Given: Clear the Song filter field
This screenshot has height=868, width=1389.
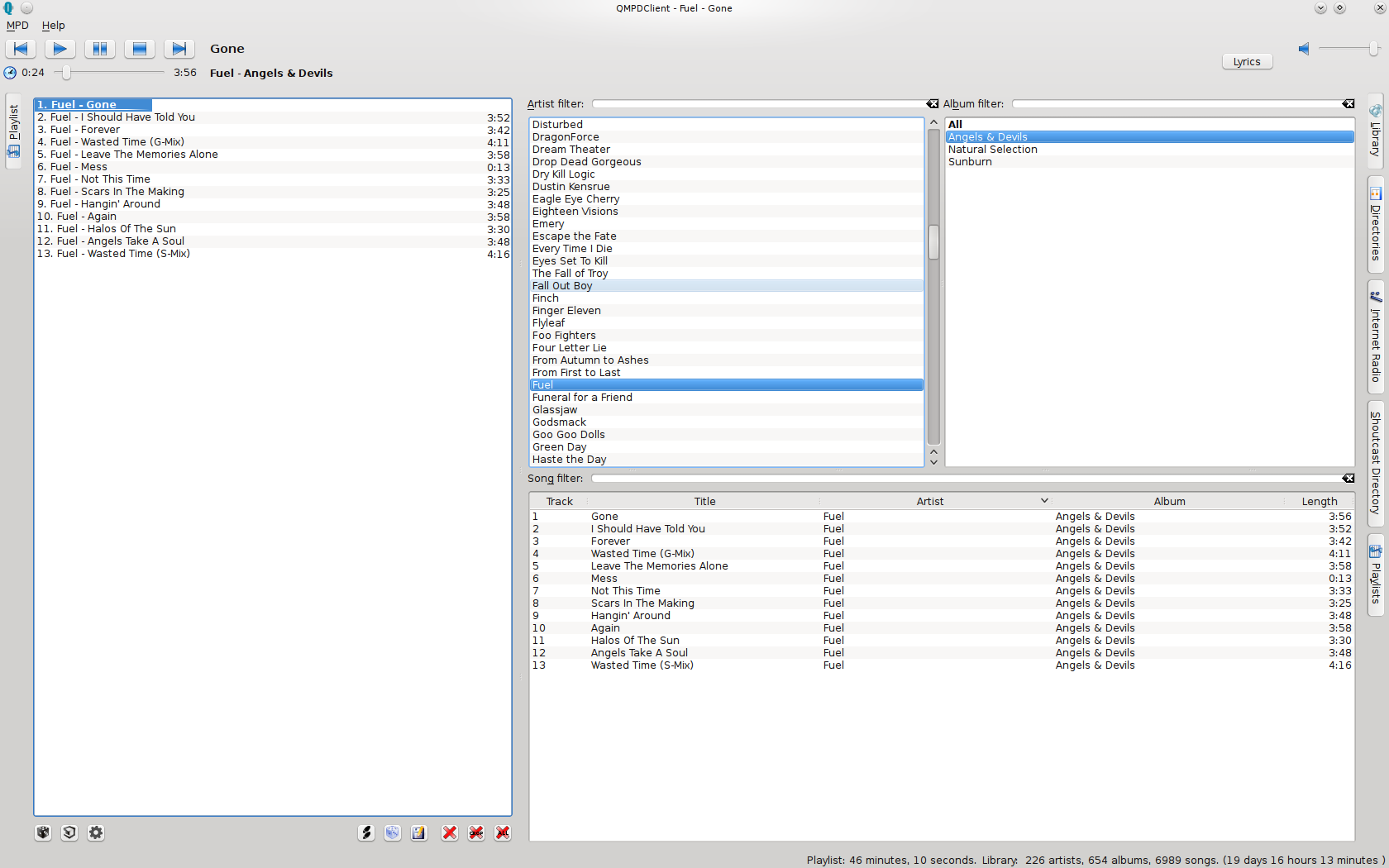Looking at the screenshot, I should (1348, 479).
